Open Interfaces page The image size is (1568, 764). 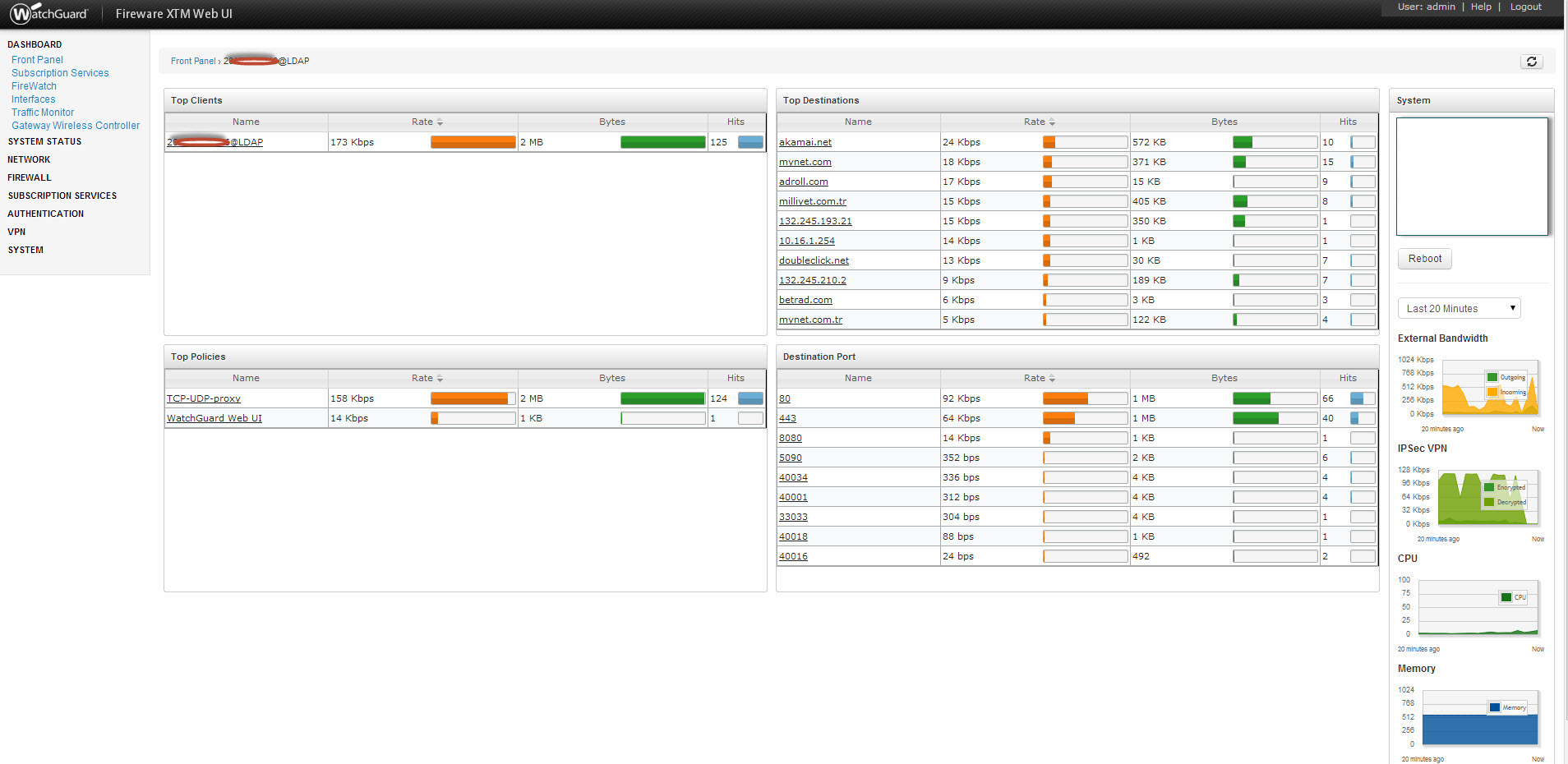tap(34, 99)
